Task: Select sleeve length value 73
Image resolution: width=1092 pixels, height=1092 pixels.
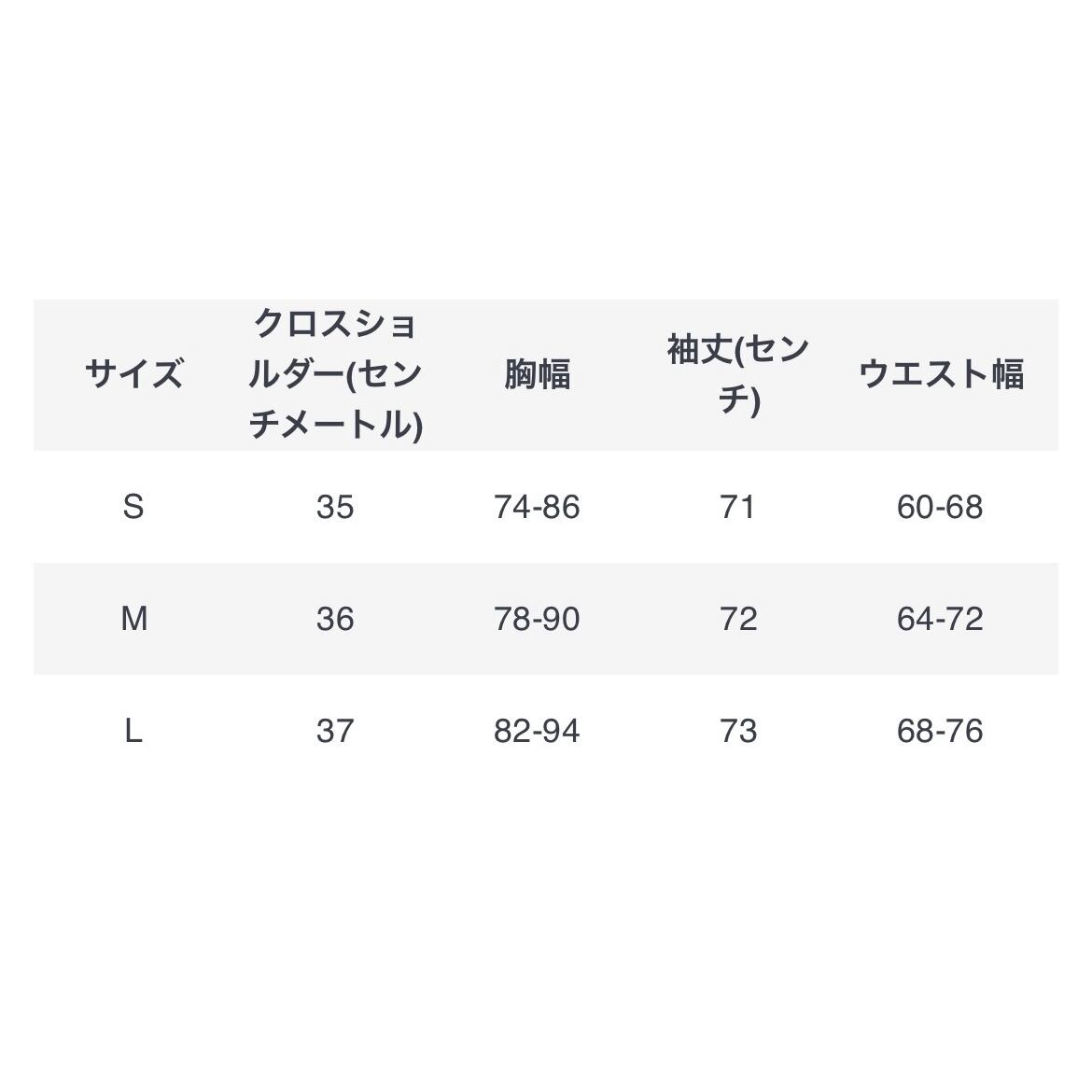Action: 738,731
